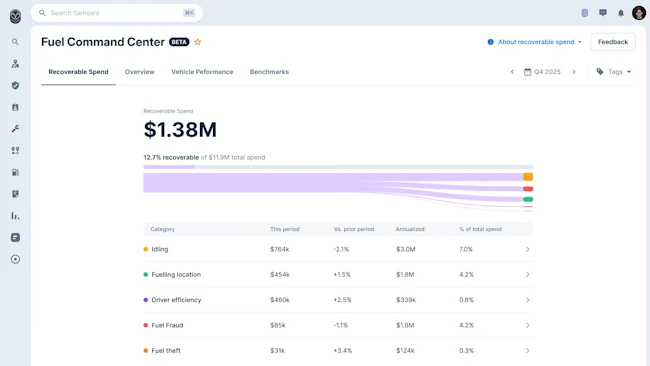Image resolution: width=650 pixels, height=366 pixels.
Task: Open the map location icon in sidebar
Action: pyautogui.click(x=15, y=63)
